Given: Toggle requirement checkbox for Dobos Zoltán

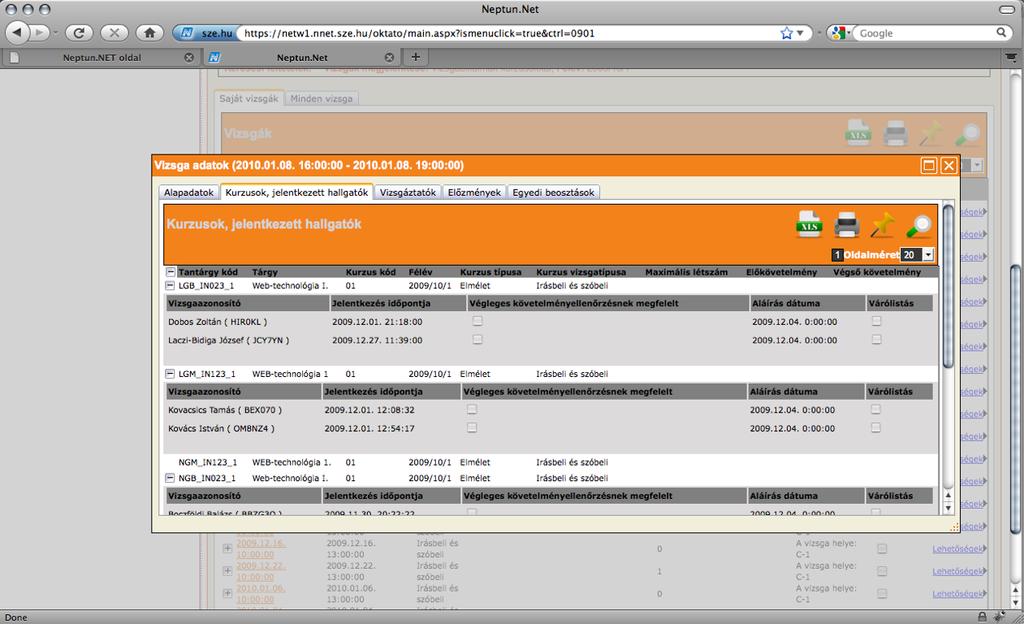Looking at the screenshot, I should 477,321.
